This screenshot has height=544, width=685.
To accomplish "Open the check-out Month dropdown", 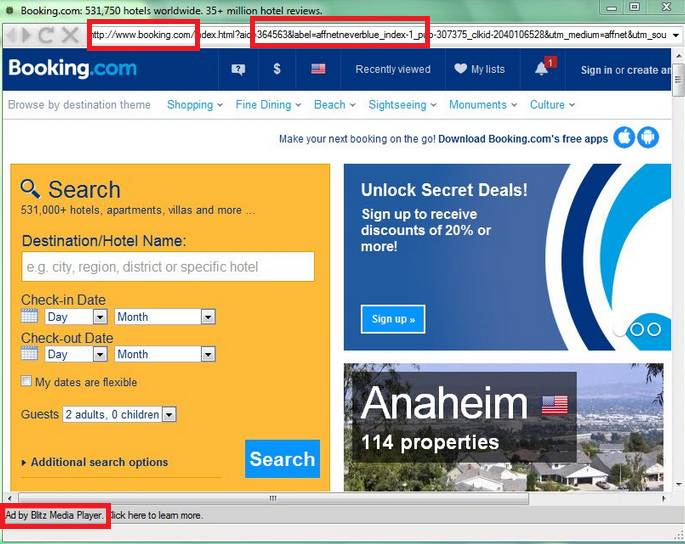I will (164, 354).
